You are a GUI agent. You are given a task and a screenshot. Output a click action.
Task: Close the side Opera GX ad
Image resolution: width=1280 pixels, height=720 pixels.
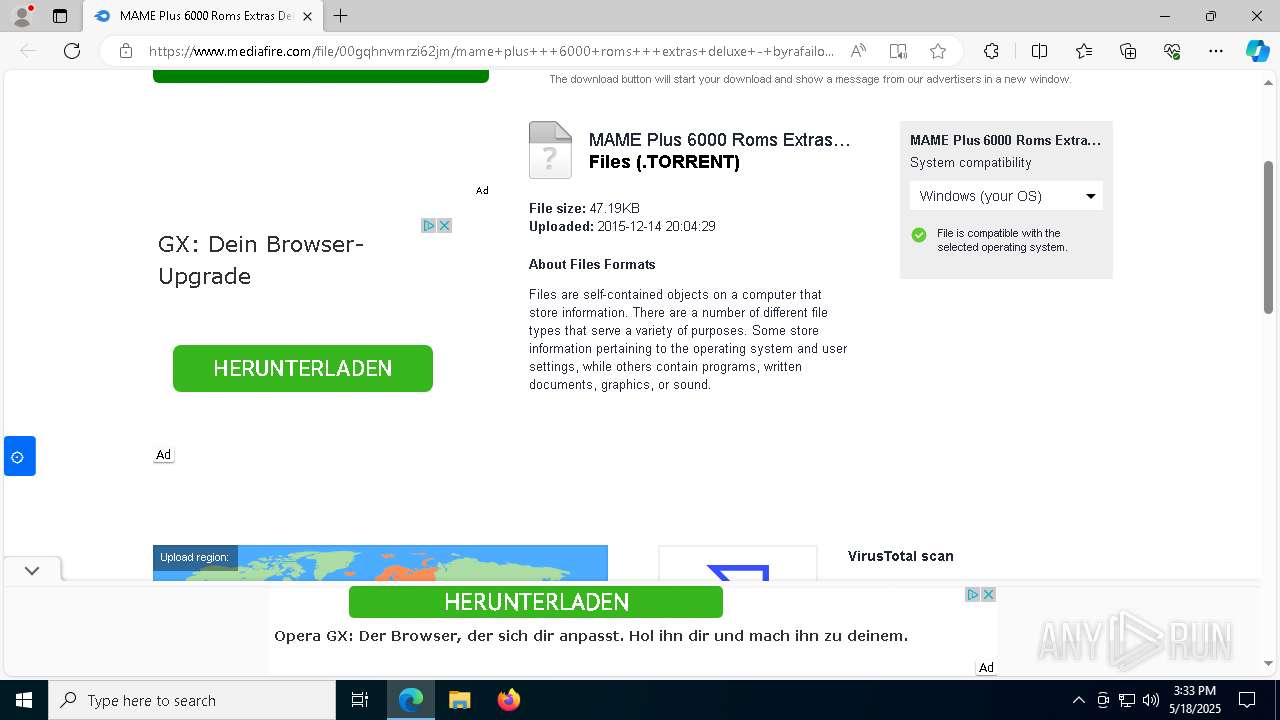(x=444, y=225)
